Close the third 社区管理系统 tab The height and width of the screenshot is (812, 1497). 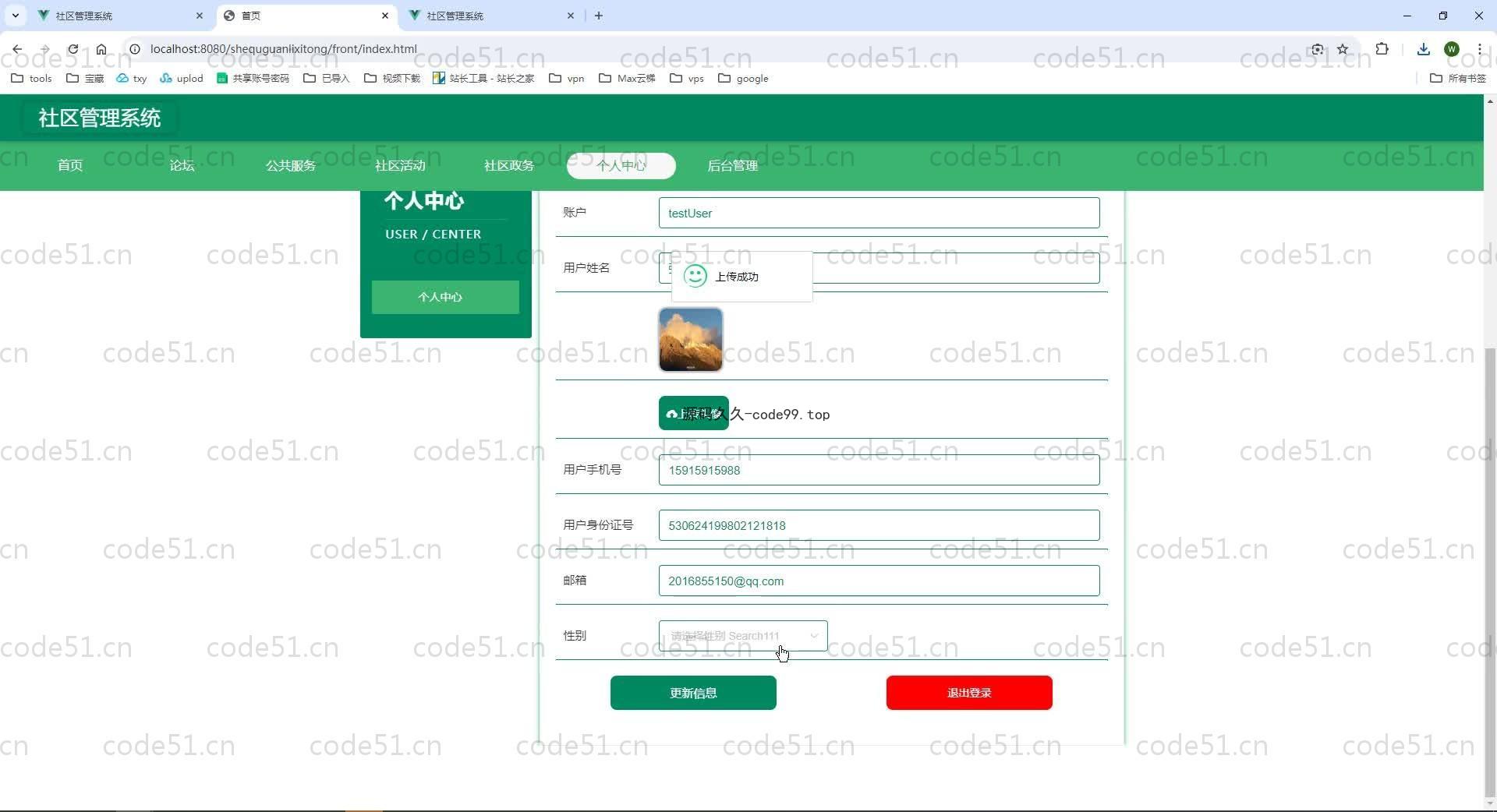(571, 16)
